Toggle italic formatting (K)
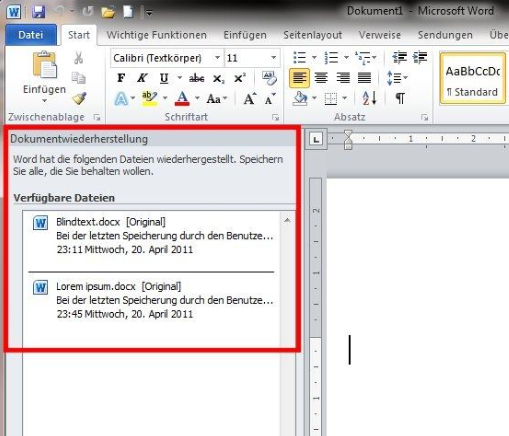 pyautogui.click(x=142, y=78)
